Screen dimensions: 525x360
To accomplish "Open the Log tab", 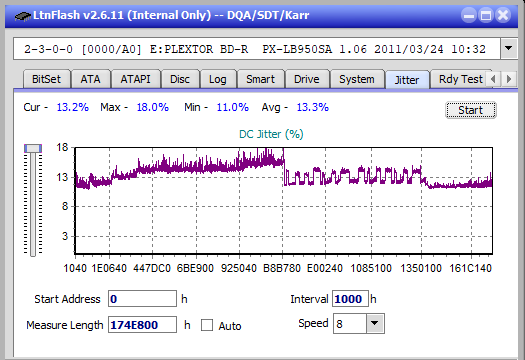I will click(x=218, y=79).
